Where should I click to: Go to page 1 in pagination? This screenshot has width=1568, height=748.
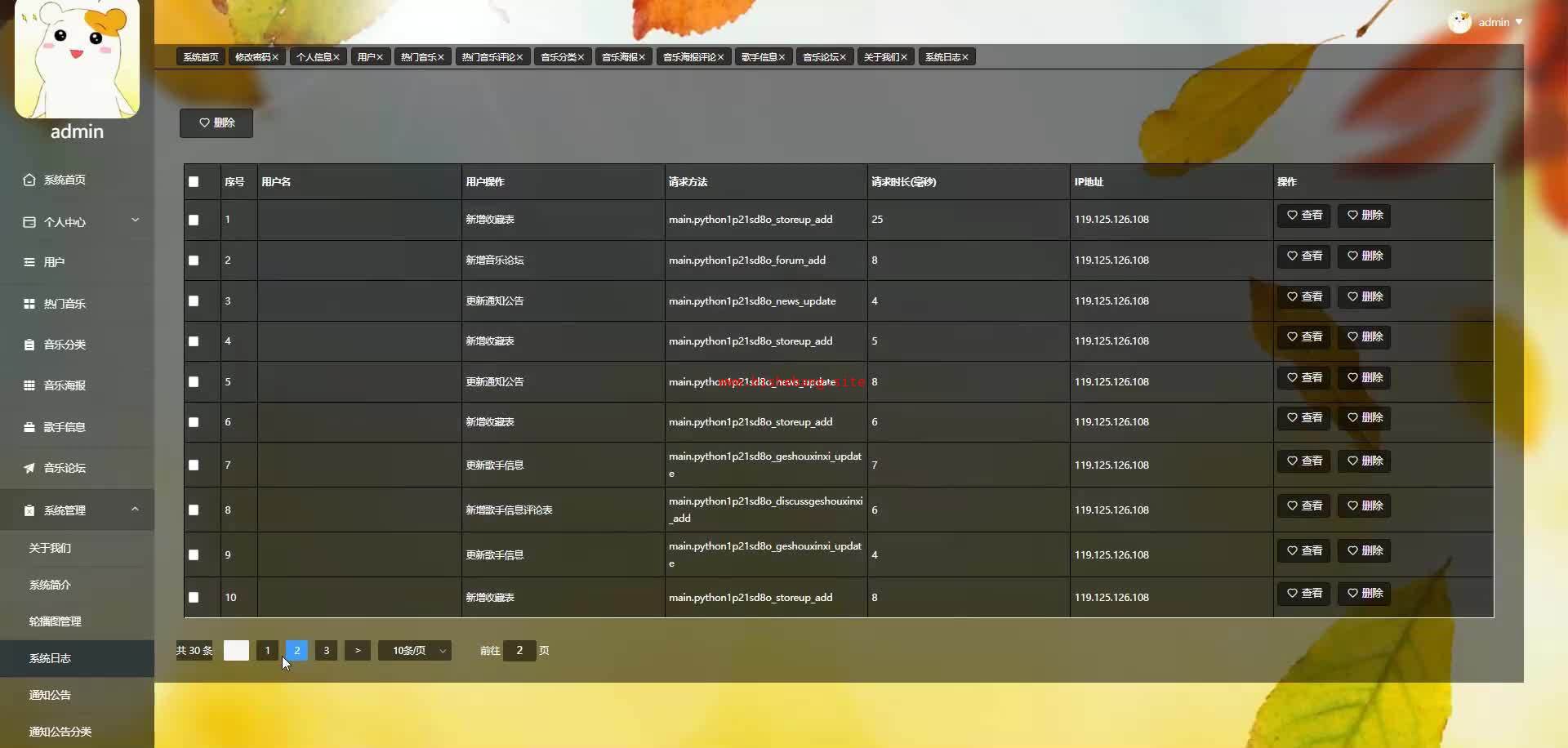pyautogui.click(x=267, y=651)
